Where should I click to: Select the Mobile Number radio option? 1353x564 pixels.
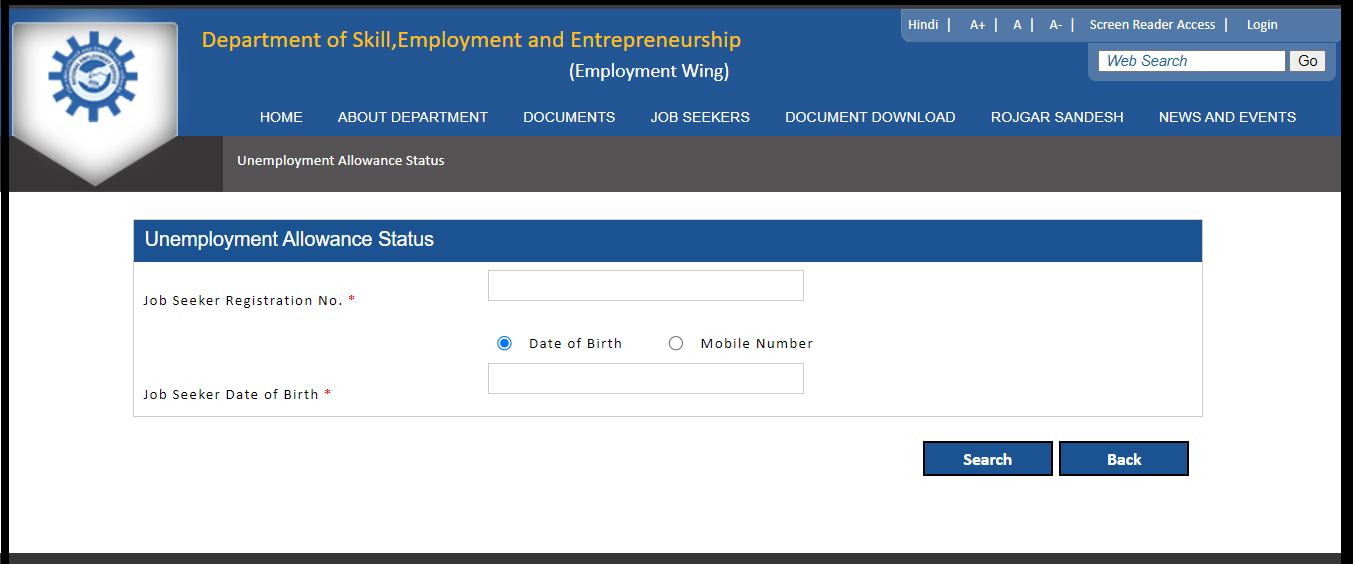[x=676, y=343]
